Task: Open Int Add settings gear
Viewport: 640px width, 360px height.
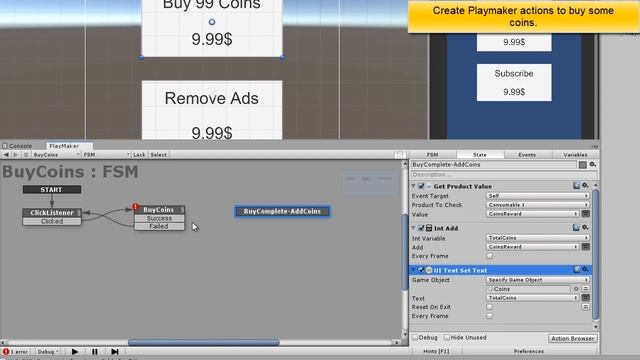Action: (x=585, y=228)
